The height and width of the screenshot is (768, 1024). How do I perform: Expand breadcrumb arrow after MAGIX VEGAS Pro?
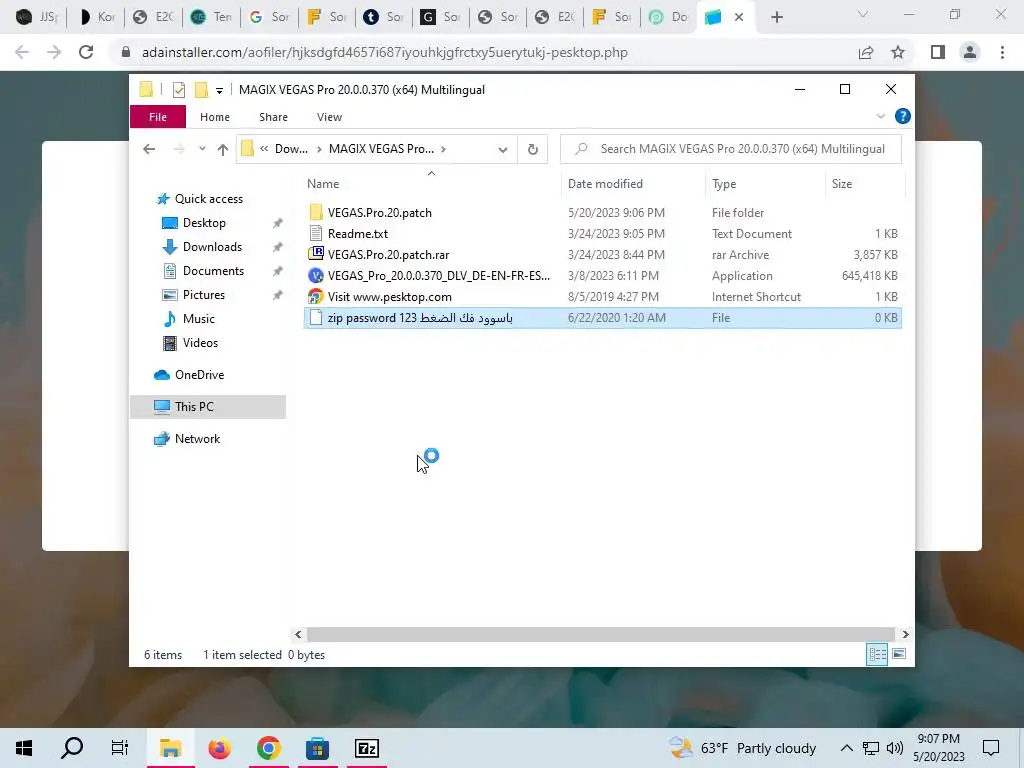[443, 149]
